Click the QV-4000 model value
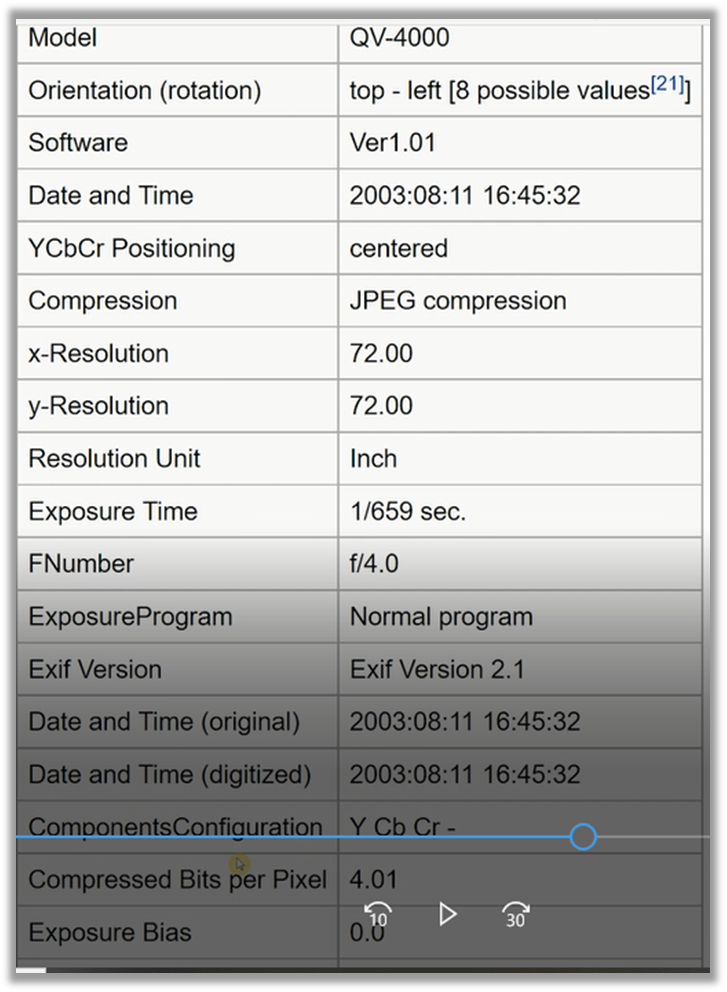This screenshot has width=727, height=992. coord(399,38)
